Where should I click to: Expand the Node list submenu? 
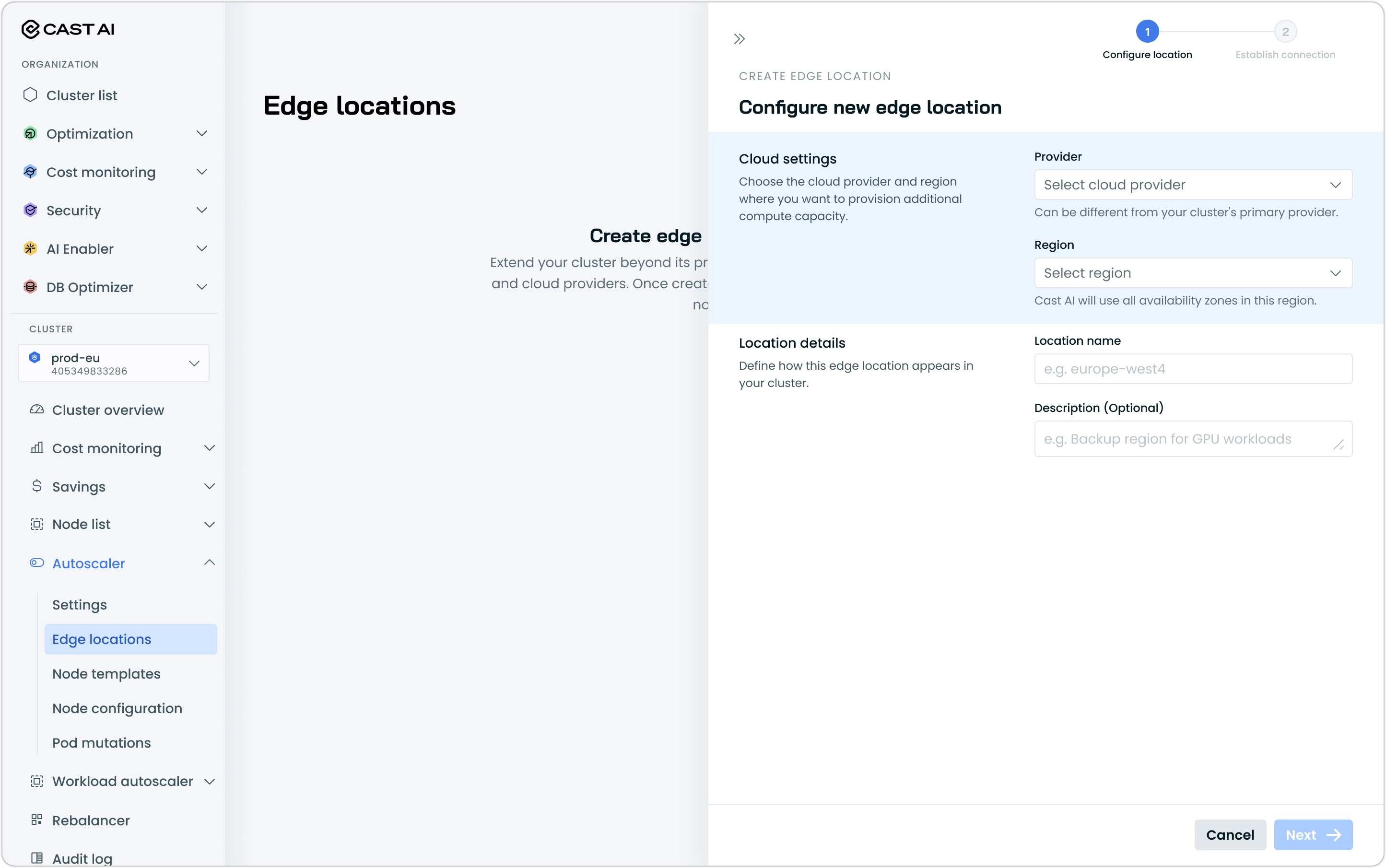(209, 524)
